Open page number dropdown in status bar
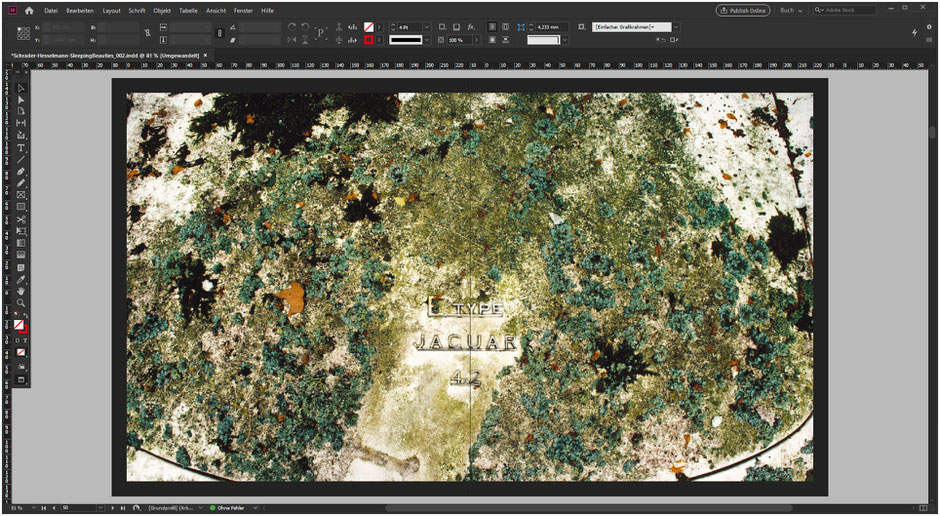The width and height of the screenshot is (940, 516). 101,508
